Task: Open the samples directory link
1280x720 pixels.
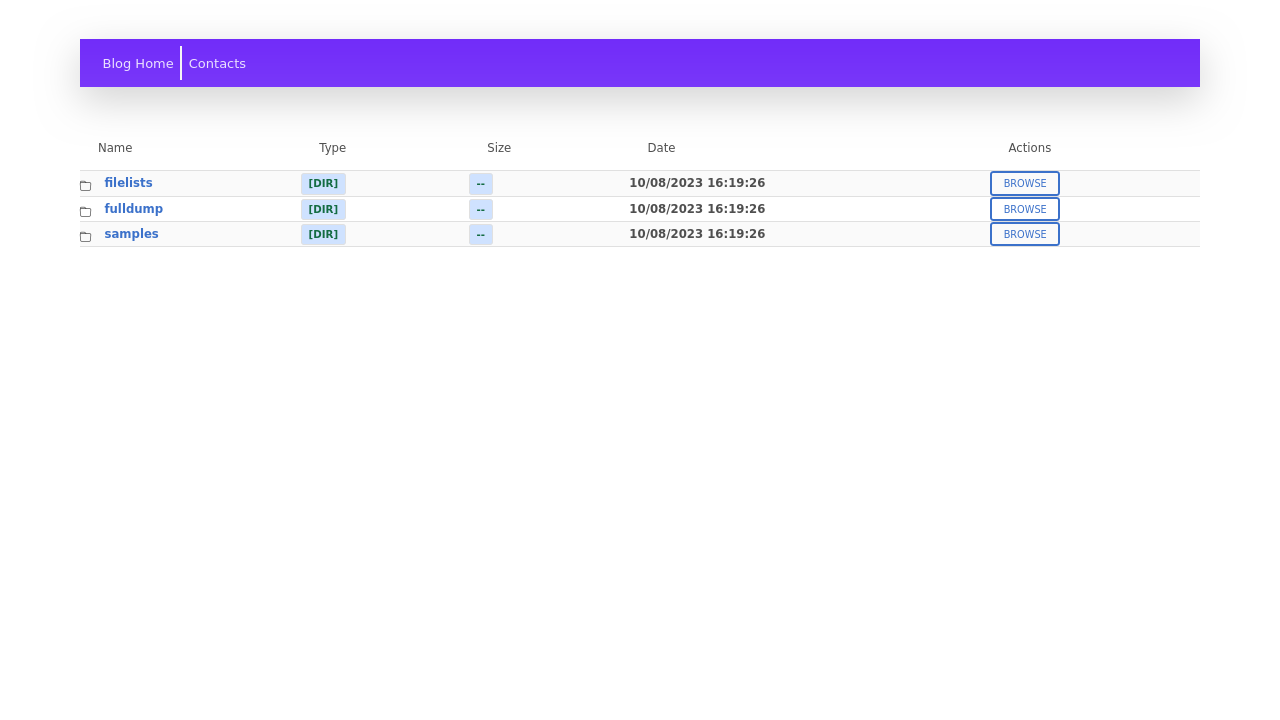Action: (131, 234)
